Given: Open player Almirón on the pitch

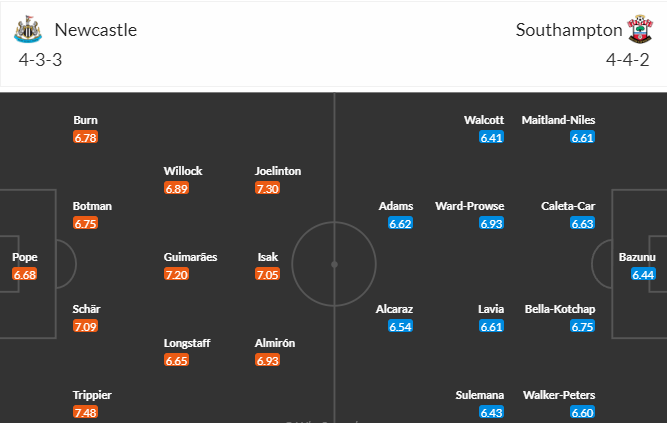Looking at the screenshot, I should [x=275, y=343].
